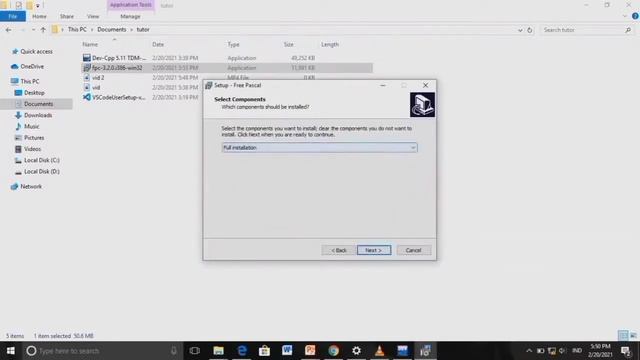The width and height of the screenshot is (640, 360).
Task: Open Microsoft Store from taskbar
Action: tap(264, 351)
